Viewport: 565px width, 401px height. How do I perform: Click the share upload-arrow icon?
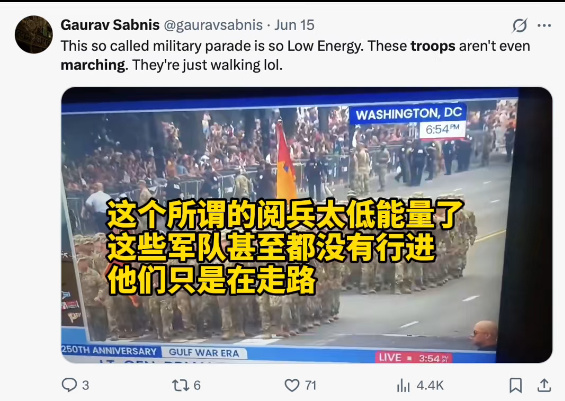[544, 385]
